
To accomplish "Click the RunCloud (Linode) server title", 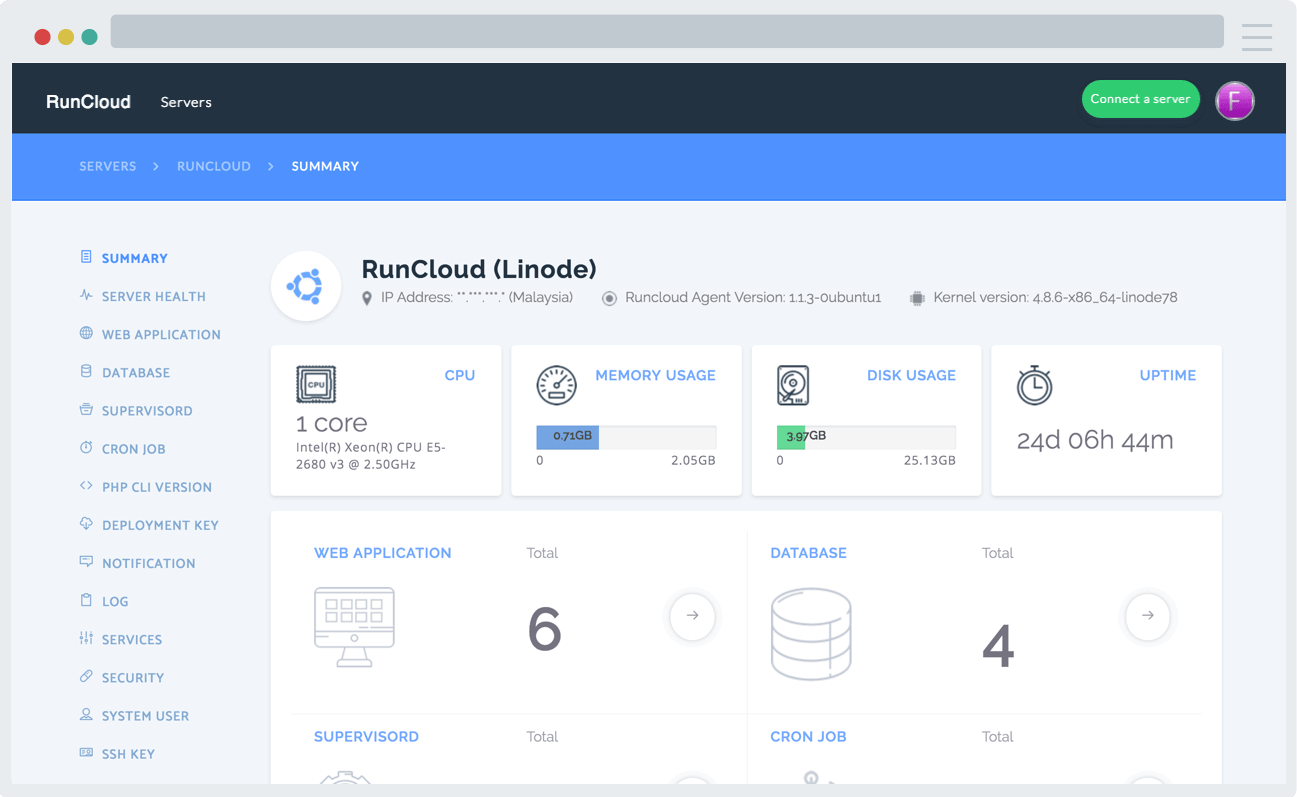I will coord(479,268).
